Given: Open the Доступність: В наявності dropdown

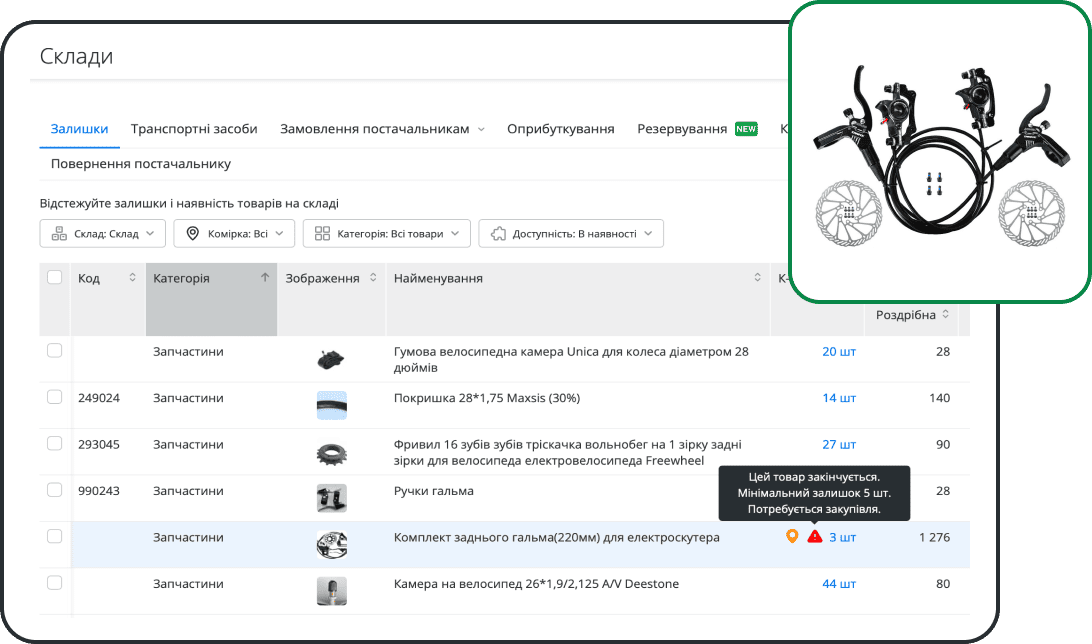Looking at the screenshot, I should (x=570, y=233).
